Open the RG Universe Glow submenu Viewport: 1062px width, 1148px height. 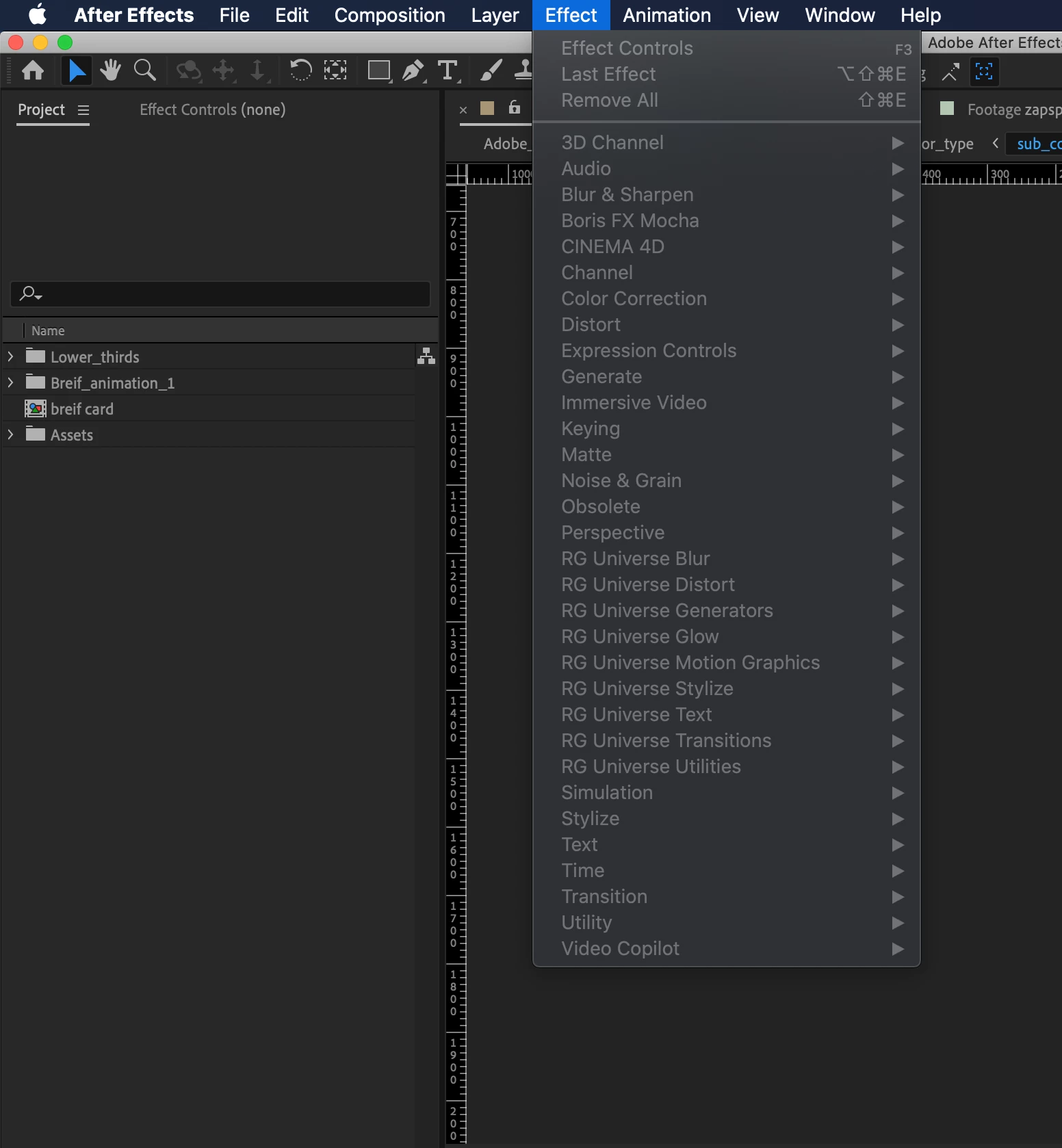point(726,636)
